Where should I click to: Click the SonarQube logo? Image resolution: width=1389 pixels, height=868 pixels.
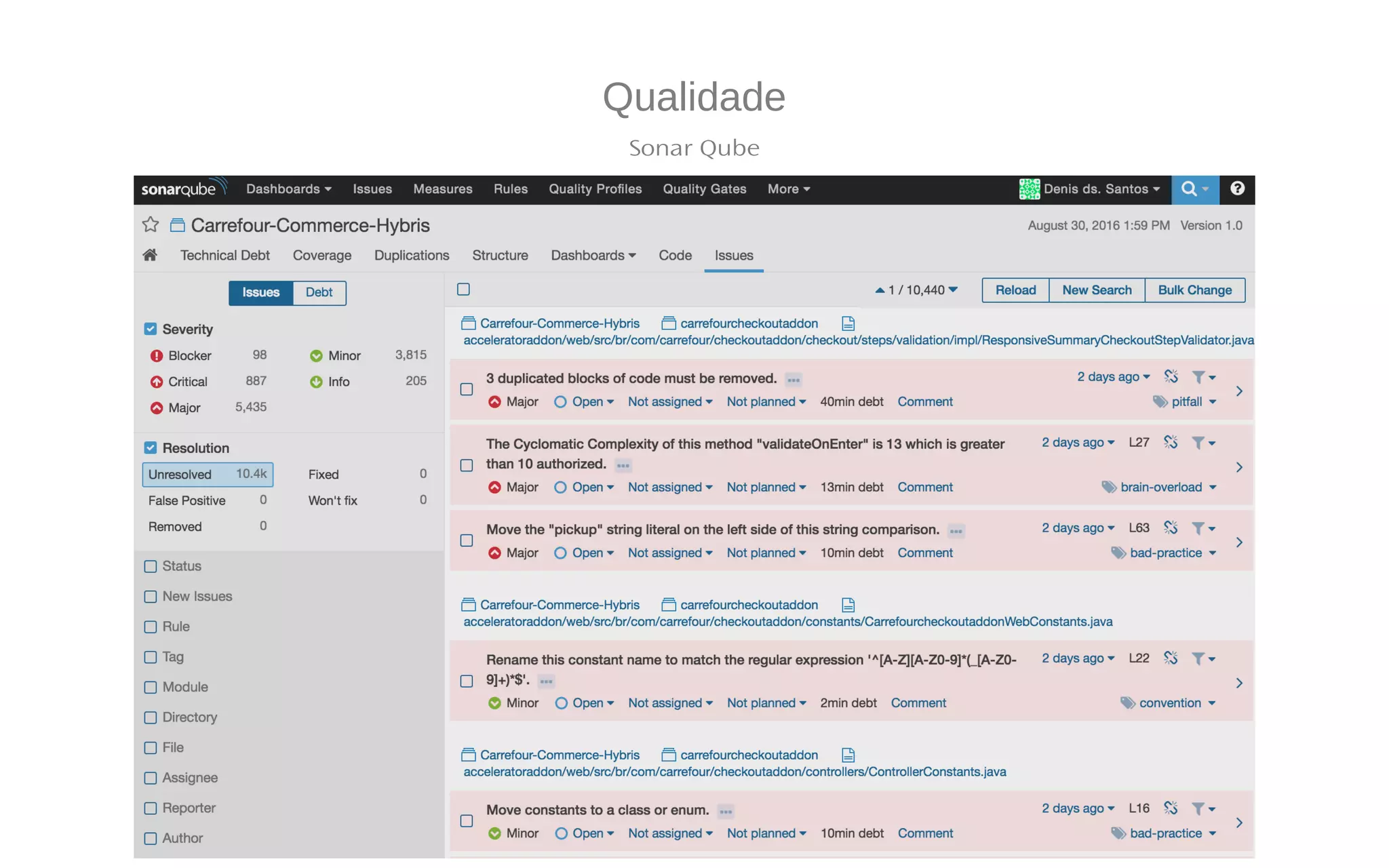(x=183, y=189)
